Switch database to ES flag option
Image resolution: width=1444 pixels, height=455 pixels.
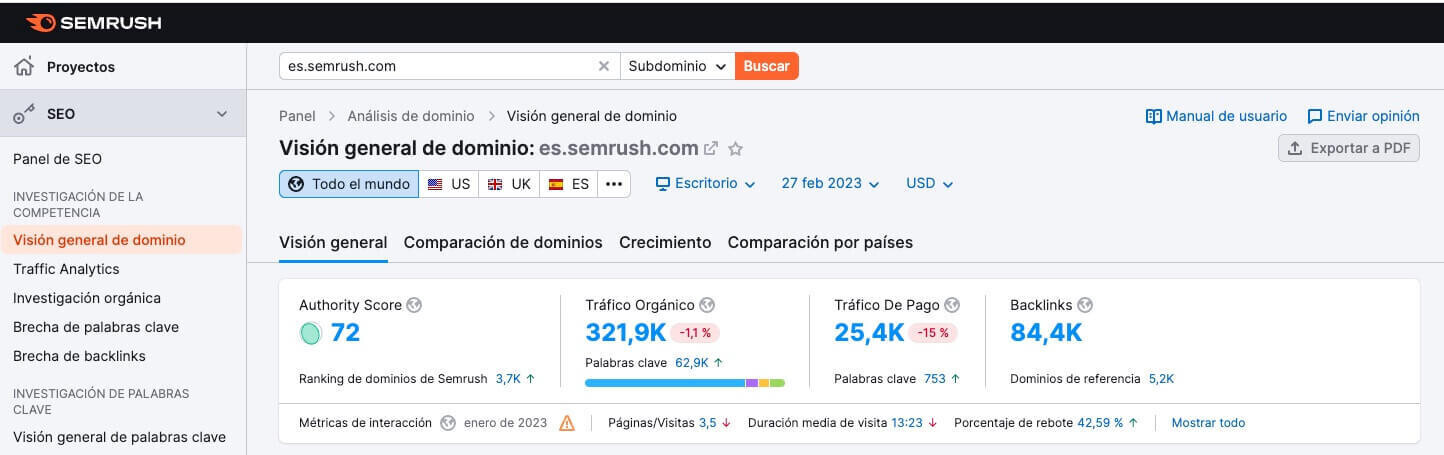pos(568,184)
